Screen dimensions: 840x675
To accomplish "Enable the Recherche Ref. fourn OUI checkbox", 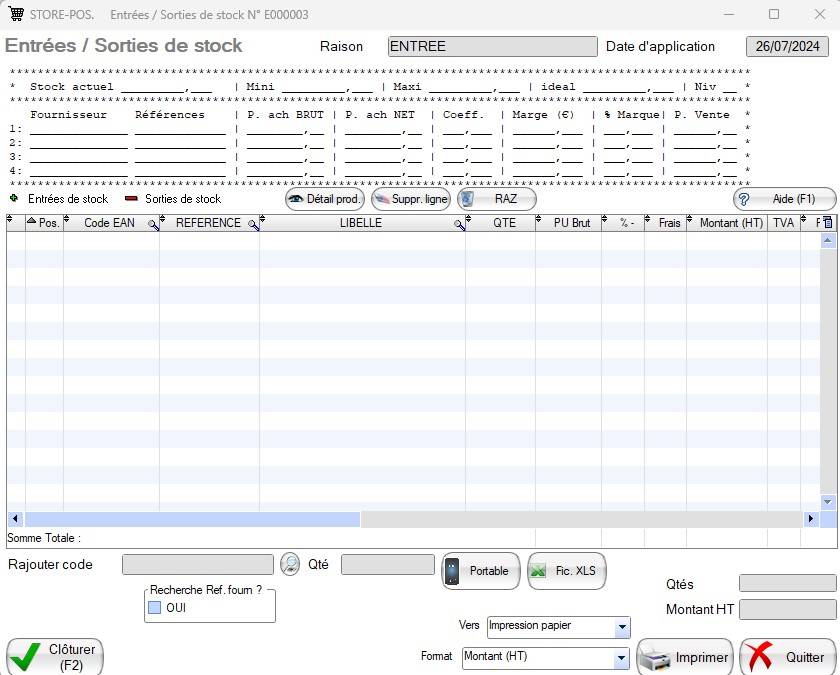I will [x=155, y=607].
